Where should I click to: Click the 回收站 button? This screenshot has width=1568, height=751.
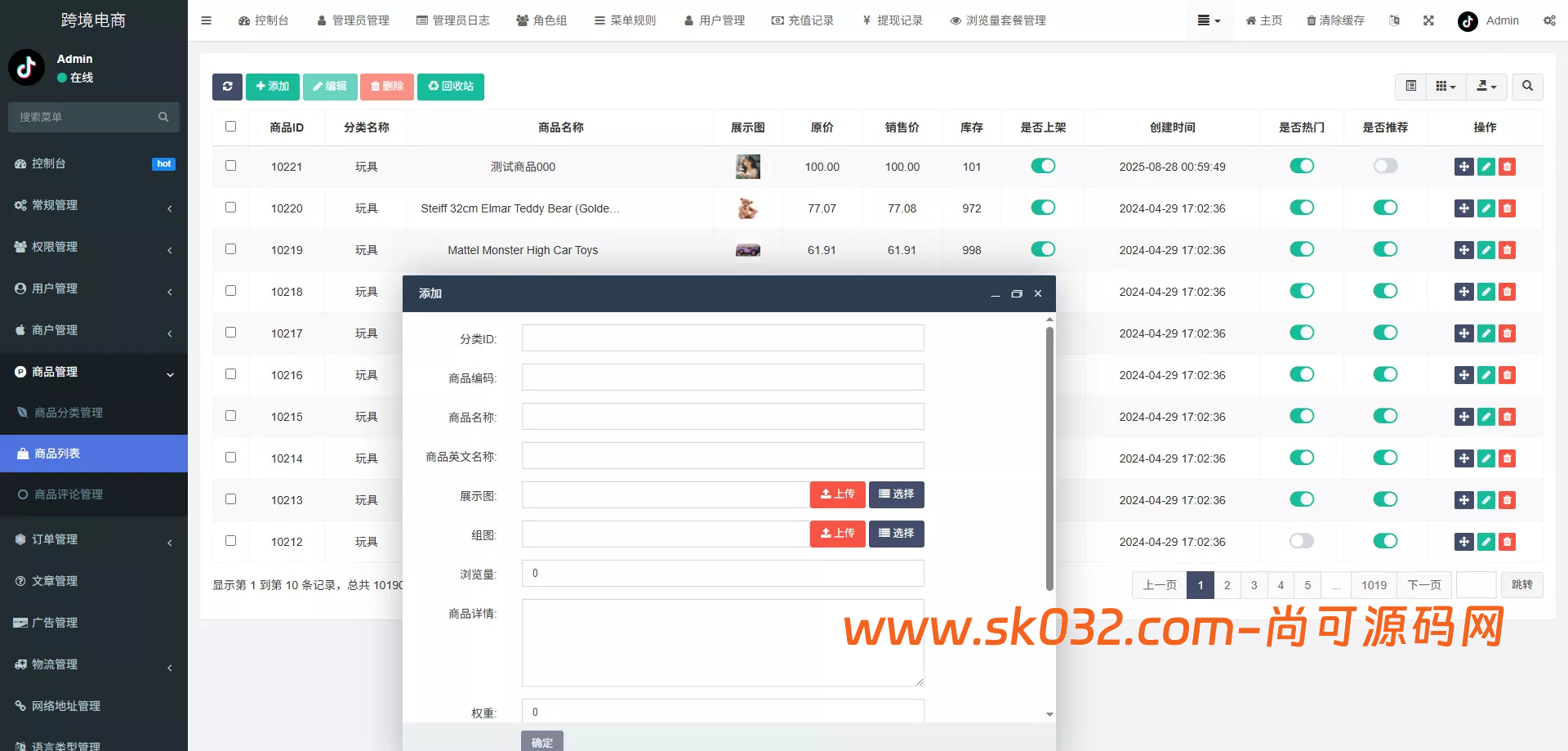[x=450, y=87]
